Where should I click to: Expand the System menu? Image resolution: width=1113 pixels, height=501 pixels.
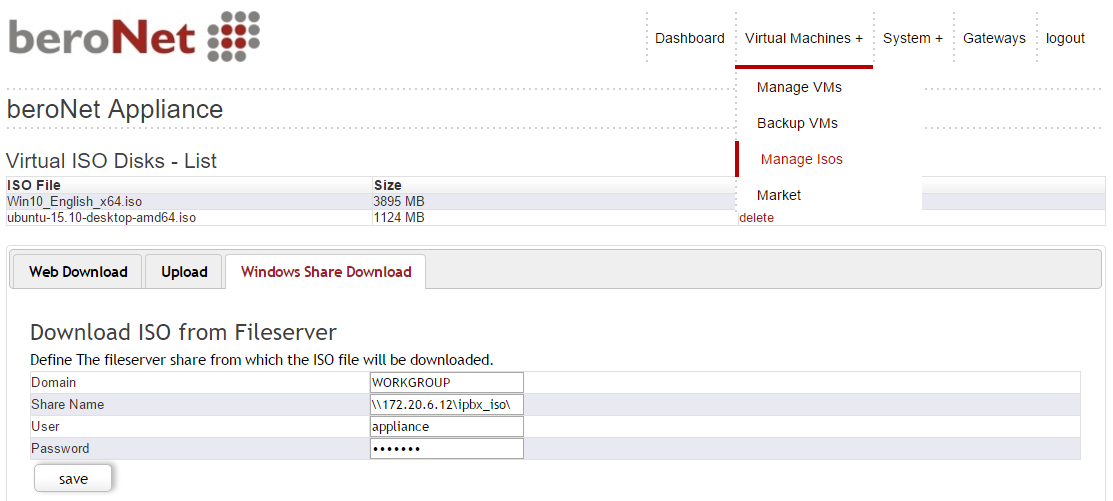(x=913, y=38)
